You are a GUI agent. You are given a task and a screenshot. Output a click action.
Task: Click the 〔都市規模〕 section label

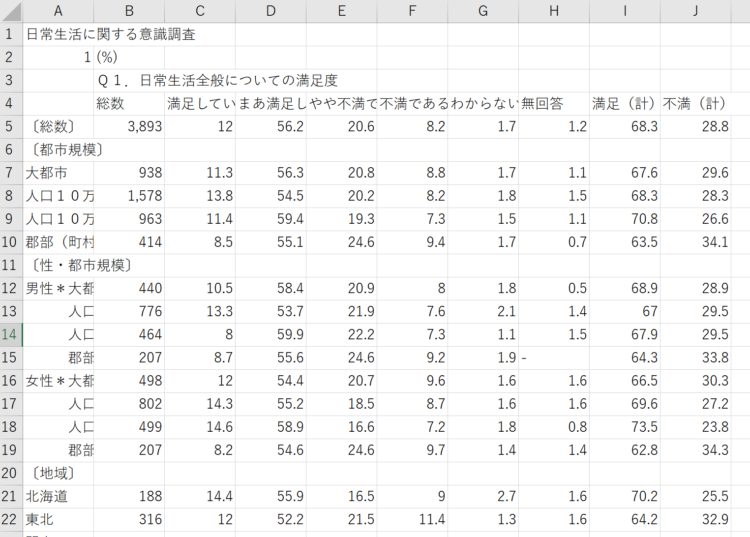(67, 150)
